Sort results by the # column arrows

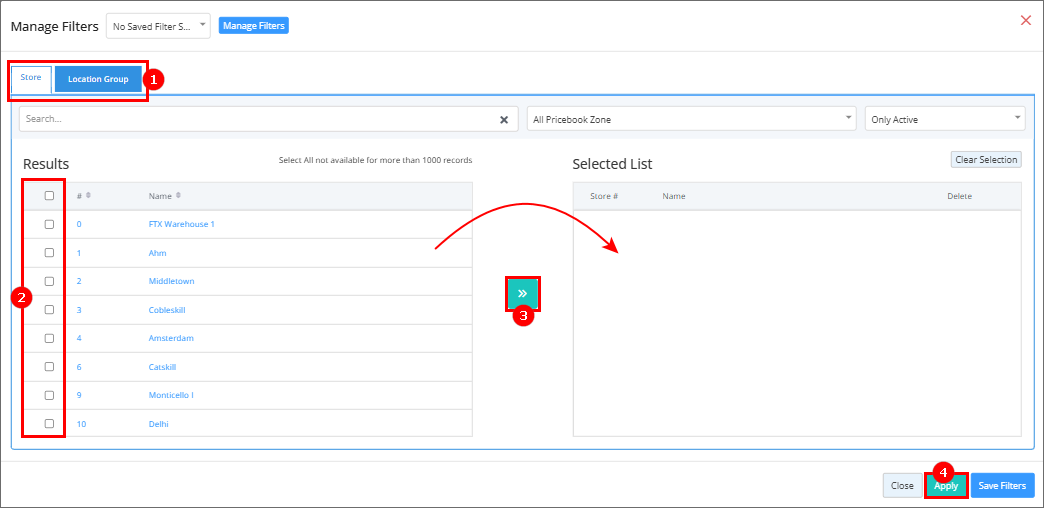click(x=89, y=196)
